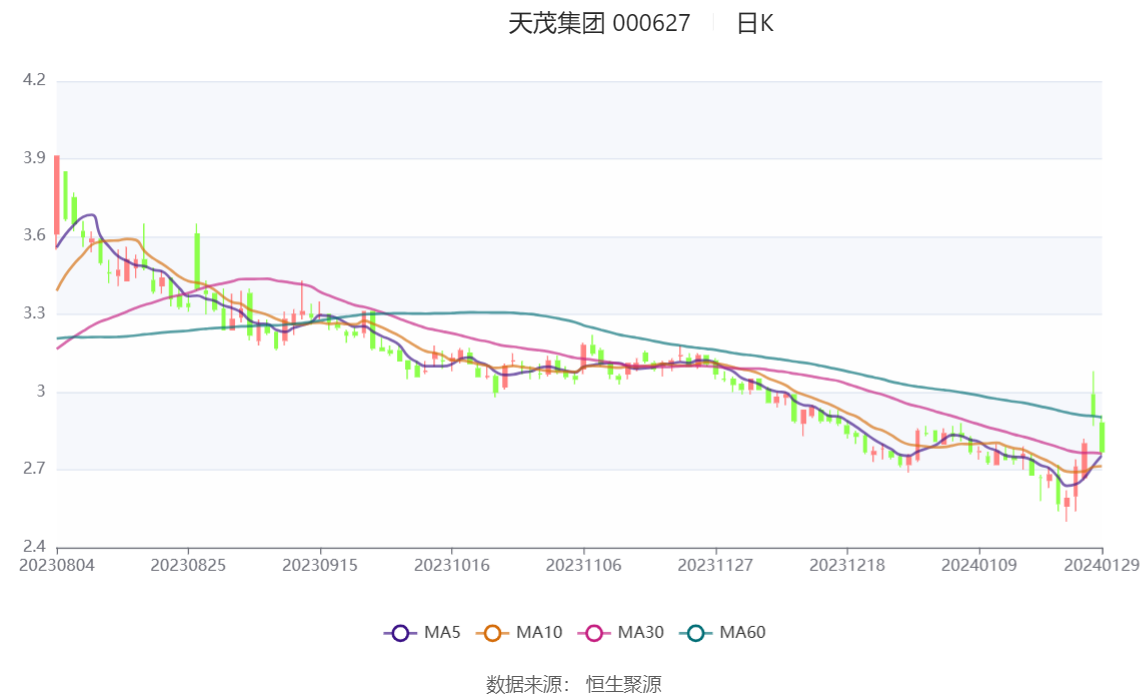
Task: Click y-axis value 3.9
Action: [34, 157]
